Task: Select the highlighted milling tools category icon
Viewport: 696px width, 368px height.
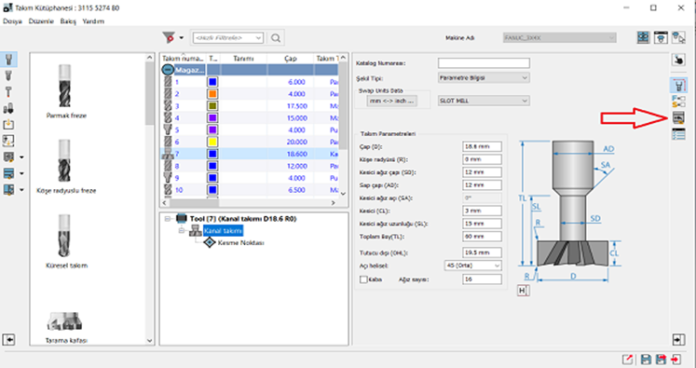Action: pos(8,59)
